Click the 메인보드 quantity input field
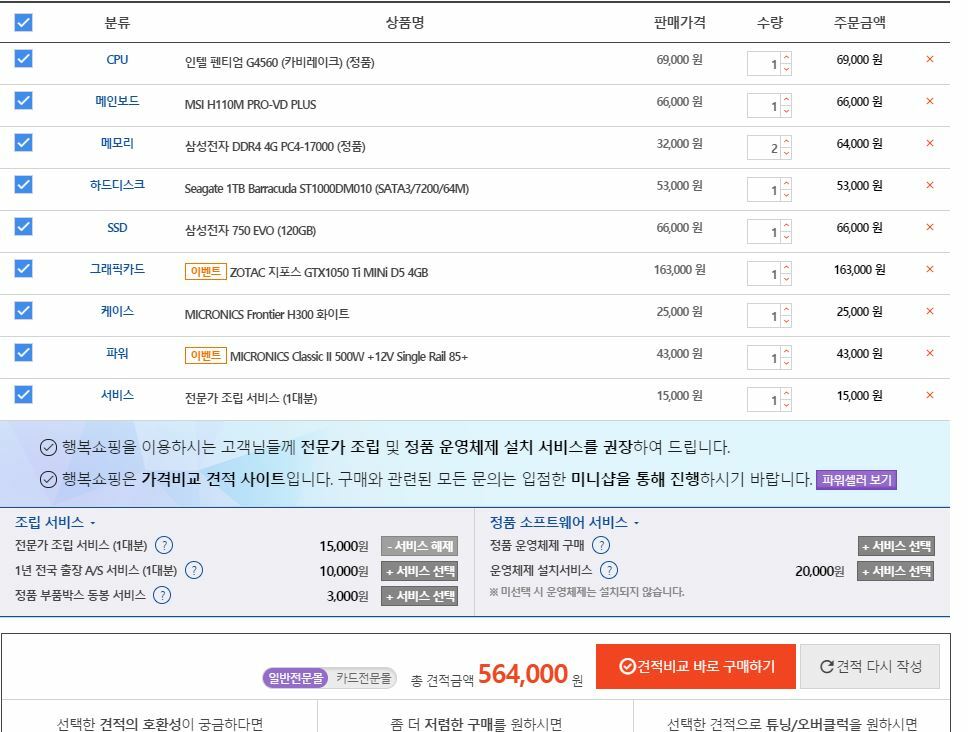Screen dimensions: 968x732 (x=764, y=106)
